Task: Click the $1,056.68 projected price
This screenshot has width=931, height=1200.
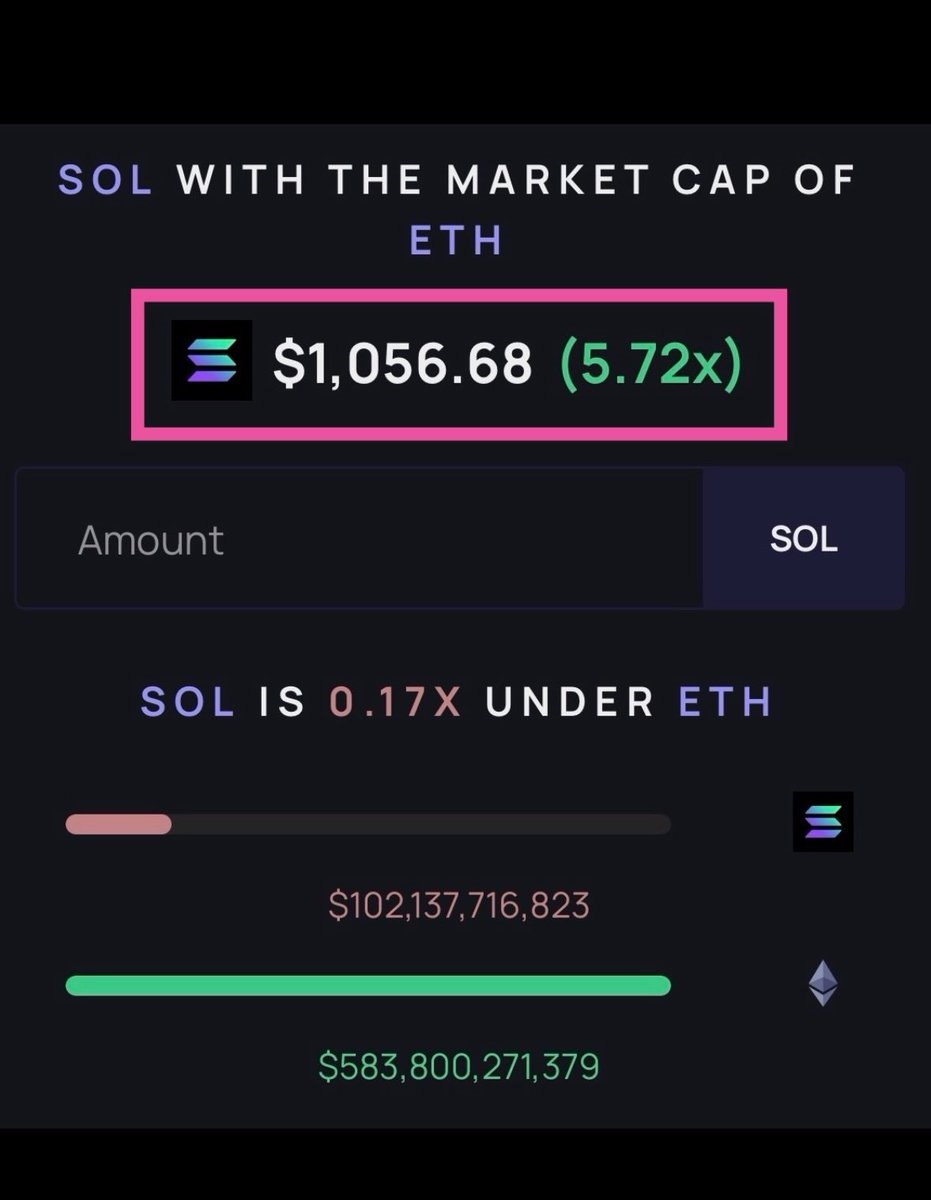Action: 403,362
